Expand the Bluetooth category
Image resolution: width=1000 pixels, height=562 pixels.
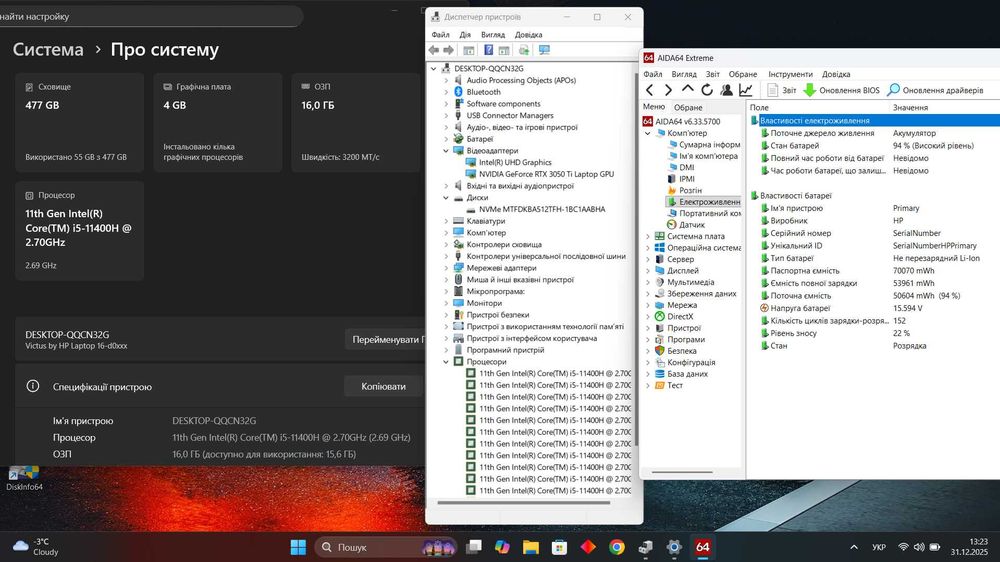[446, 92]
